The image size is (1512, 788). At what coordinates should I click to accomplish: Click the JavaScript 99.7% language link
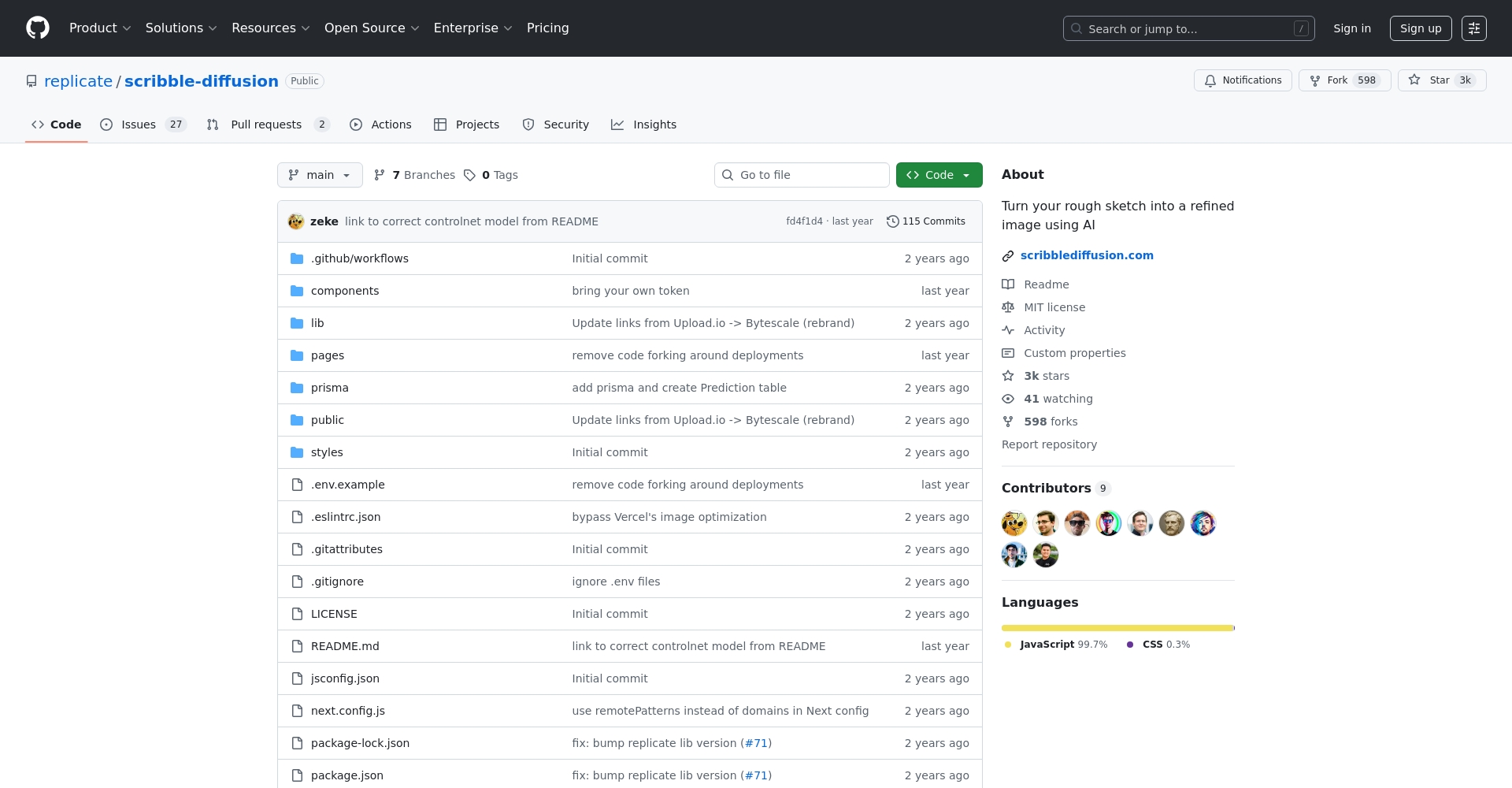tap(1056, 645)
